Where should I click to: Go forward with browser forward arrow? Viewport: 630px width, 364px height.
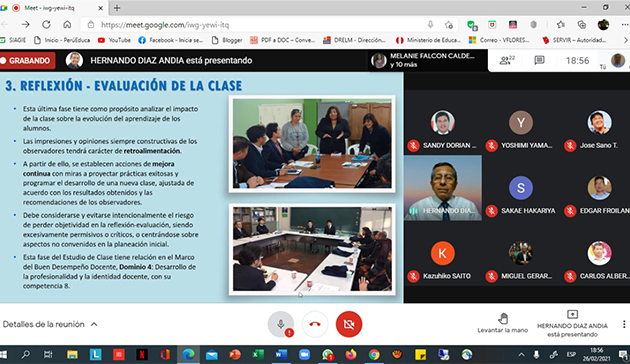[x=25, y=25]
